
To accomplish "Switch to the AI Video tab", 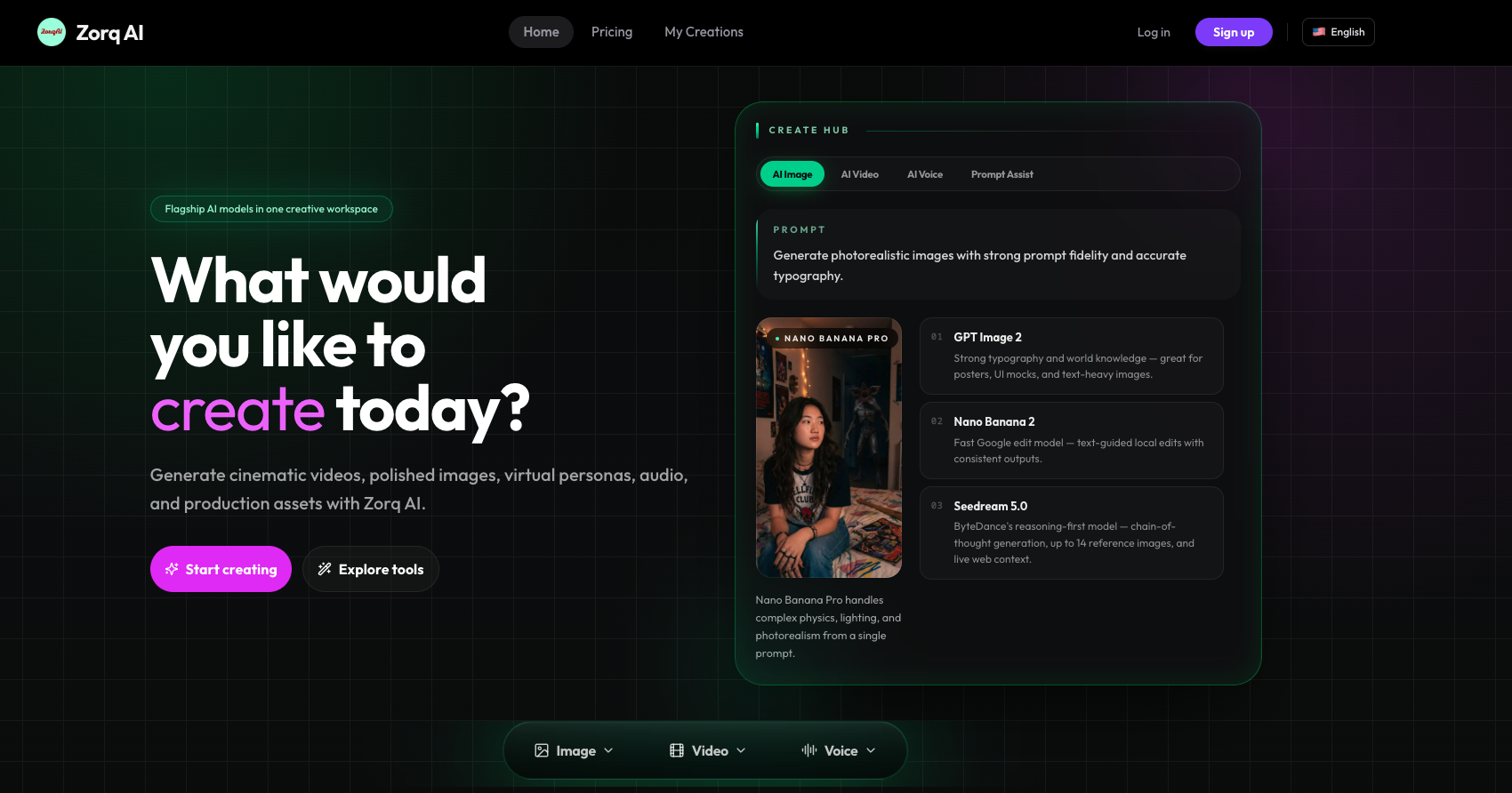I will tap(859, 174).
